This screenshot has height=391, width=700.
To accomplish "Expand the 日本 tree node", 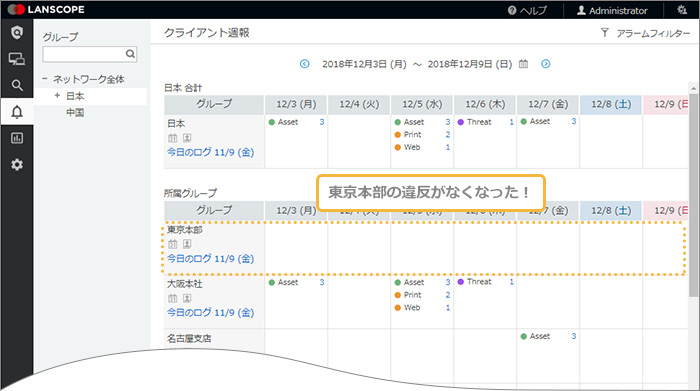I will pyautogui.click(x=57, y=96).
